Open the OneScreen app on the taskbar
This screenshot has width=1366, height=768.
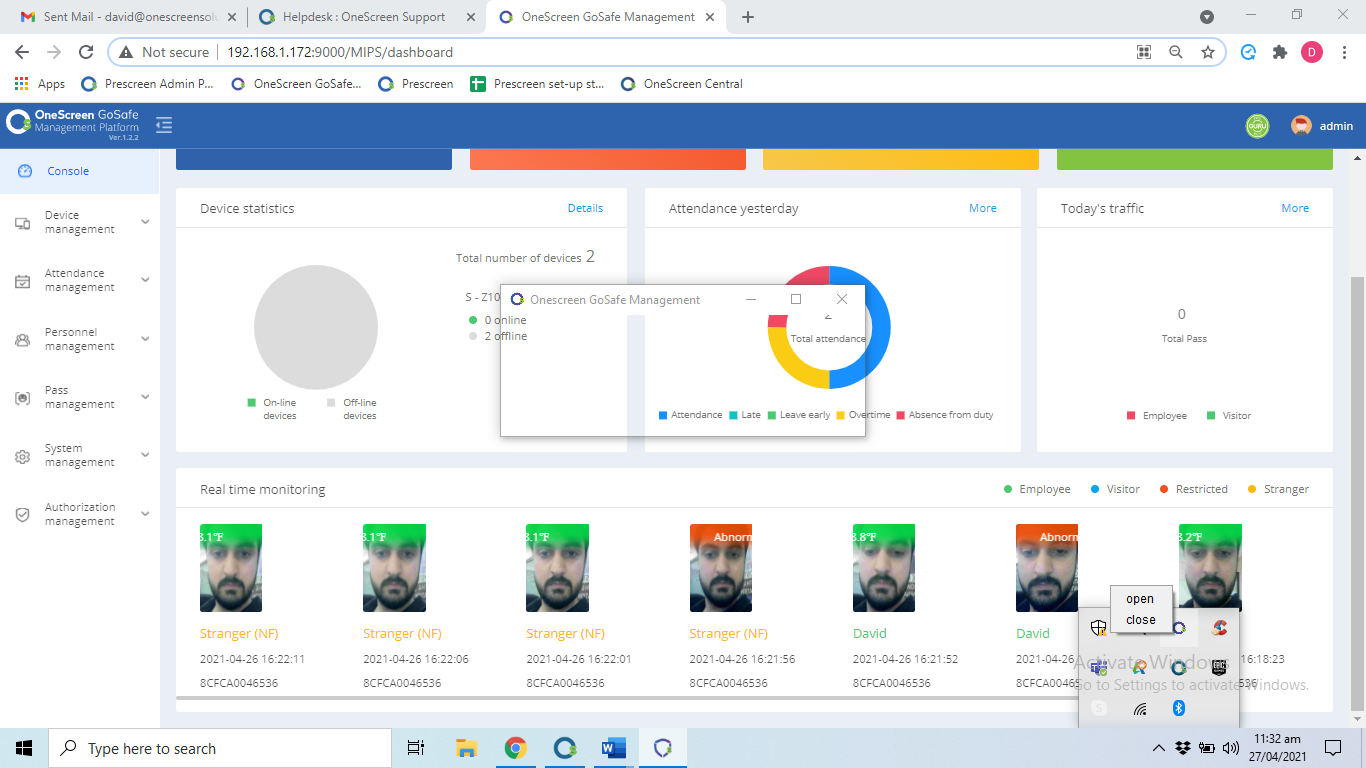pos(565,748)
